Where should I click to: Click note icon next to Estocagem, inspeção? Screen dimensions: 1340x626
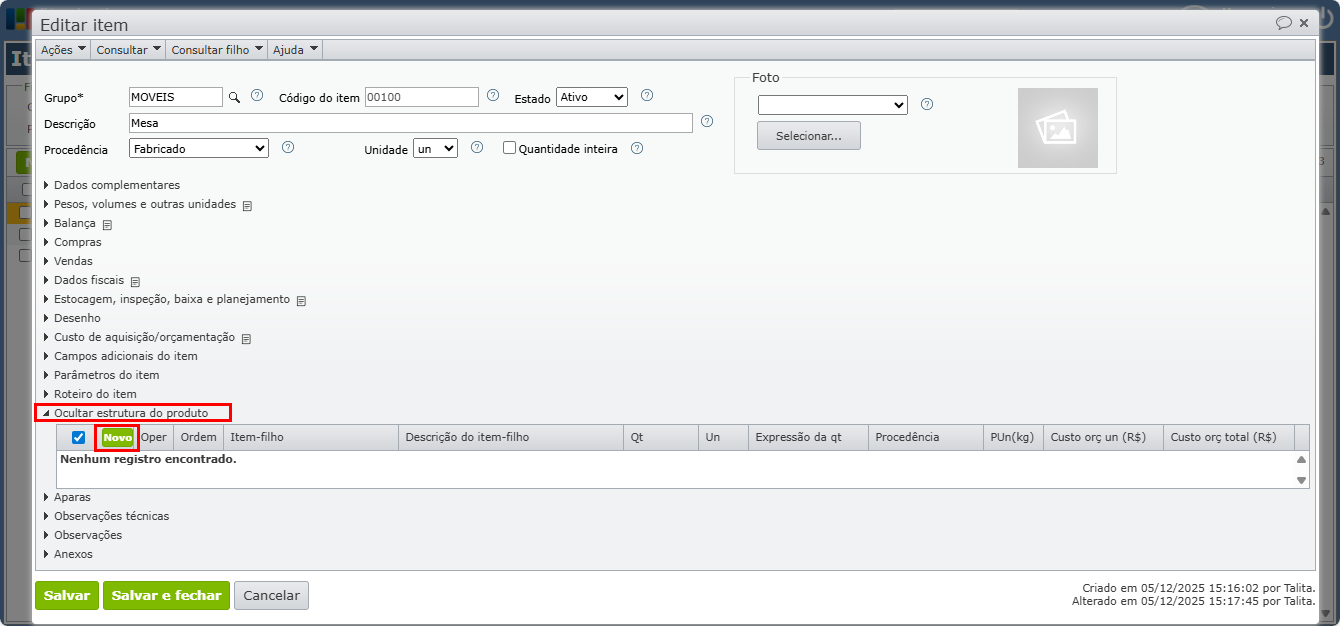pyautogui.click(x=301, y=300)
